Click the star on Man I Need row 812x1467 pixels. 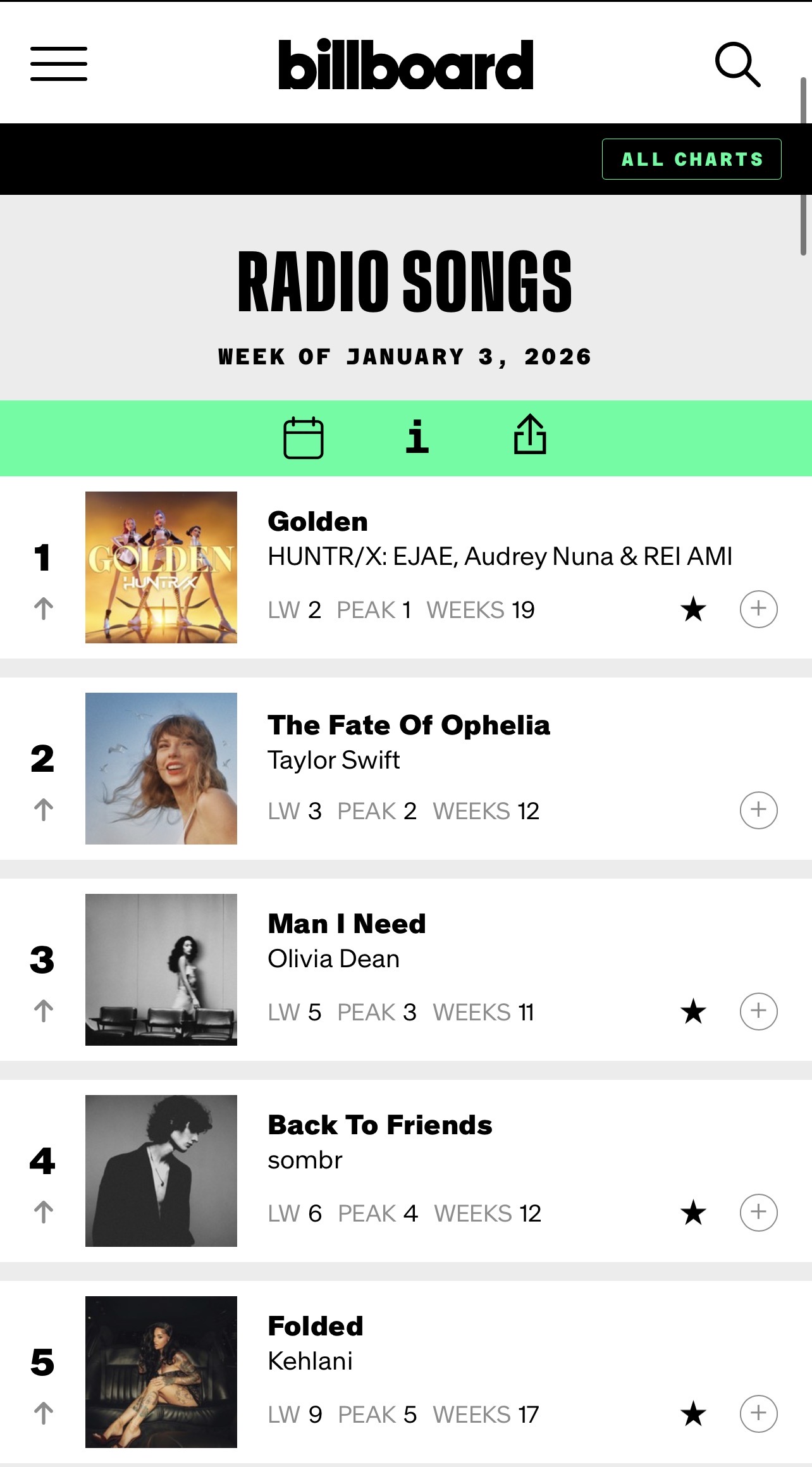[x=693, y=1012]
